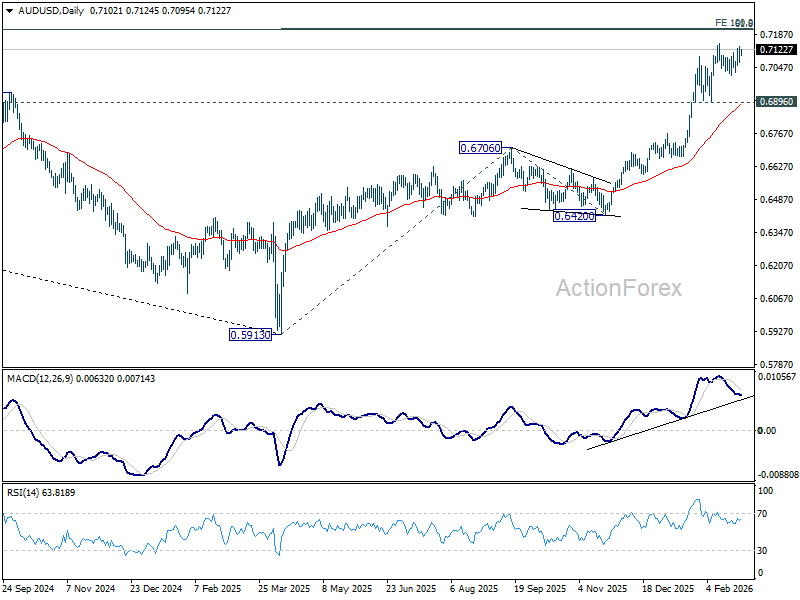The height and width of the screenshot is (600, 800).
Task: Select the 0.64870 price axis value
Action: coord(777,199)
